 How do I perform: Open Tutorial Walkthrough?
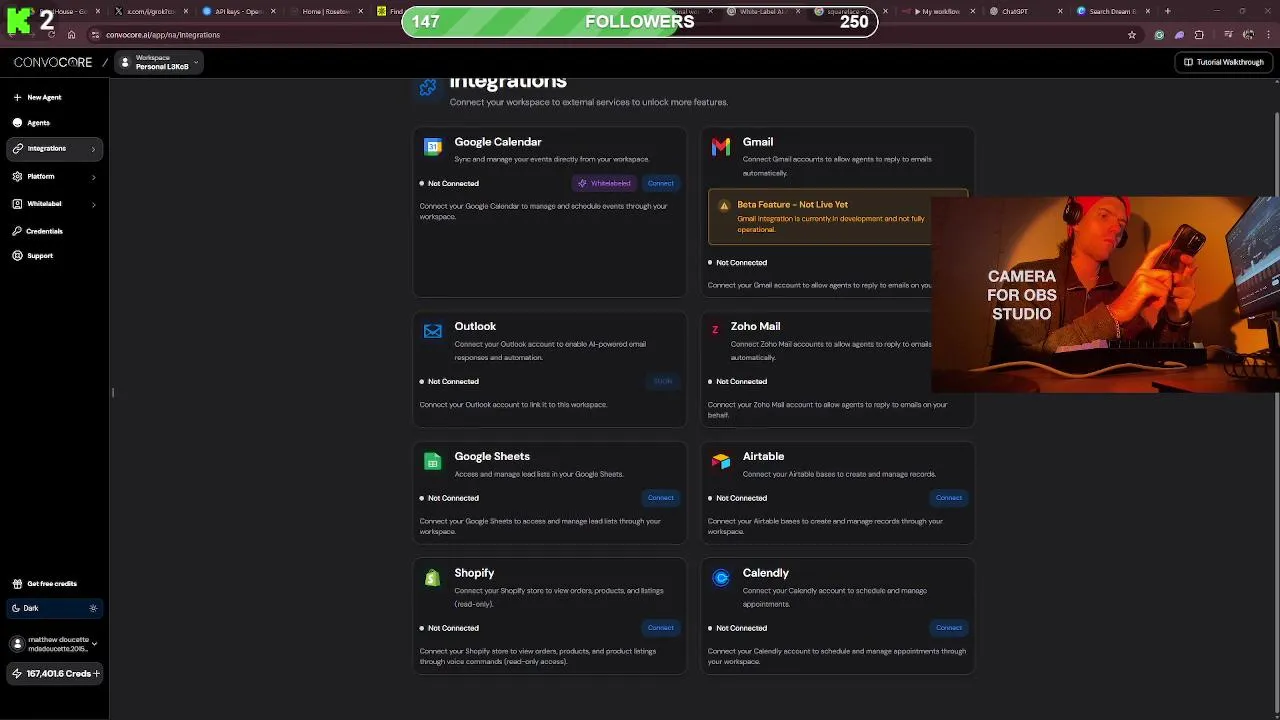pyautogui.click(x=1223, y=62)
